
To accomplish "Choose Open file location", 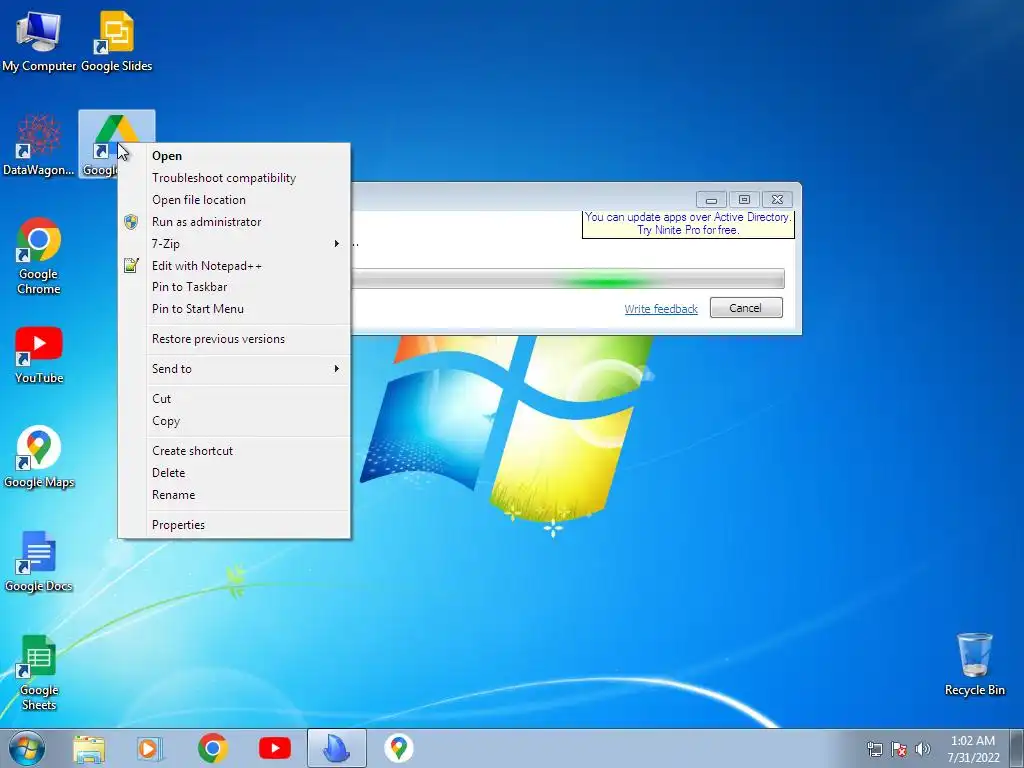I will pyautogui.click(x=234, y=200).
